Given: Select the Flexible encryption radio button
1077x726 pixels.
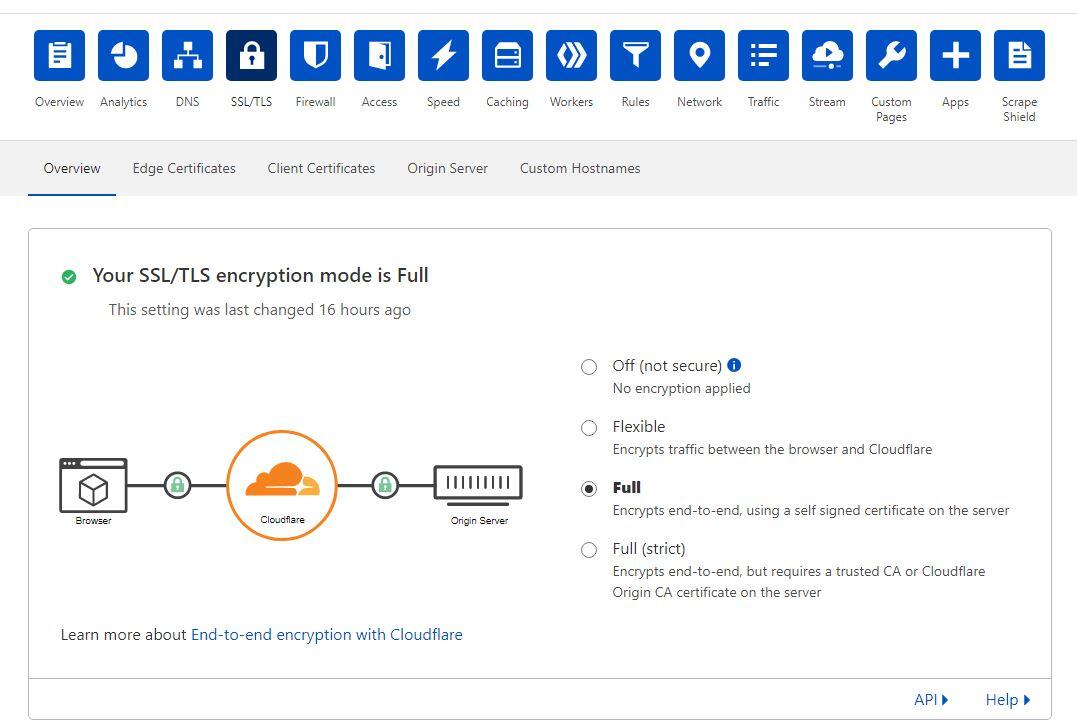Looking at the screenshot, I should (x=589, y=428).
